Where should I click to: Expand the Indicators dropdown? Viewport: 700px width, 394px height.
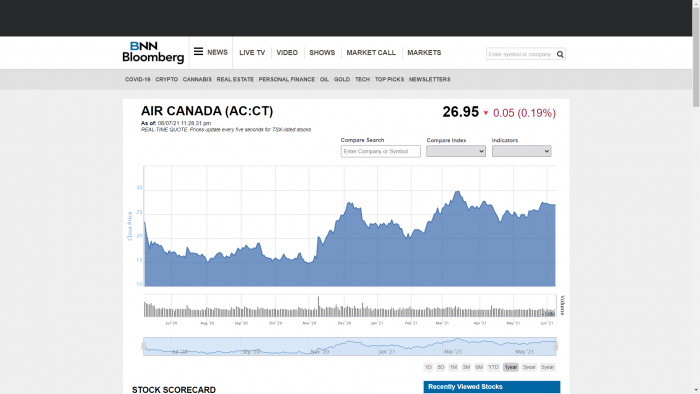521,151
